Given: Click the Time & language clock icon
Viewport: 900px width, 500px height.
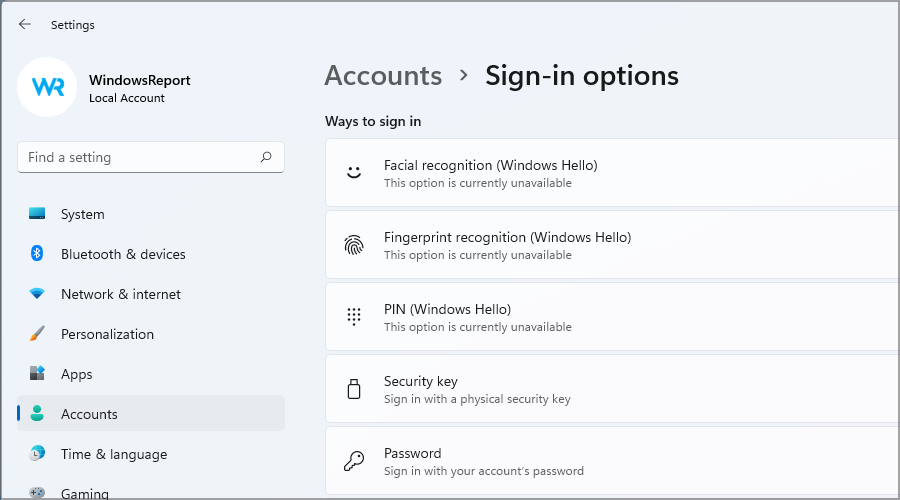Looking at the screenshot, I should pyautogui.click(x=37, y=454).
